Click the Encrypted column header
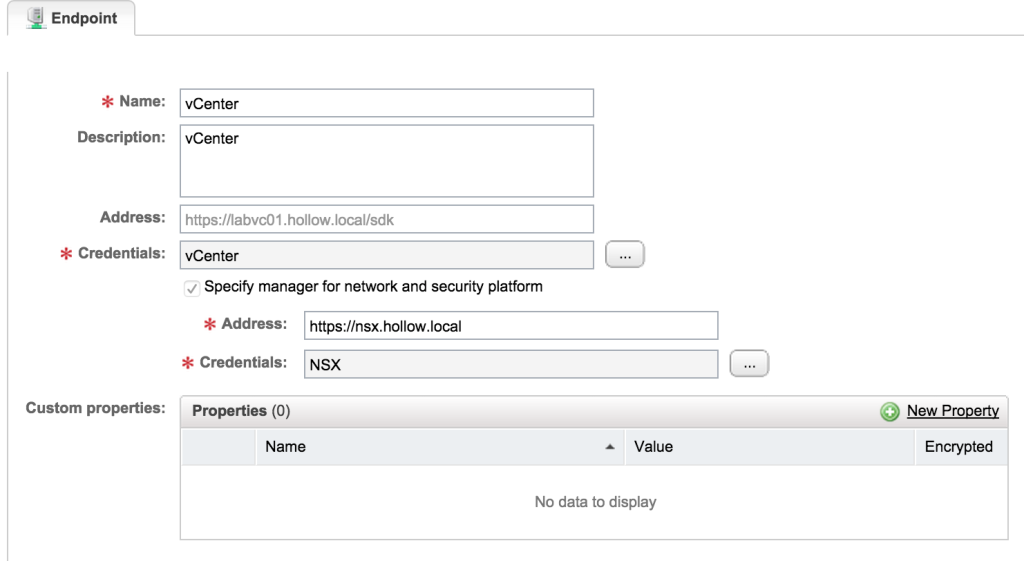 tap(958, 447)
